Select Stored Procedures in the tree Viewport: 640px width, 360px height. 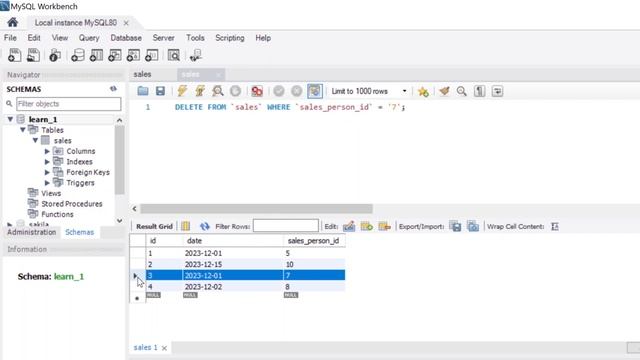(x=72, y=204)
